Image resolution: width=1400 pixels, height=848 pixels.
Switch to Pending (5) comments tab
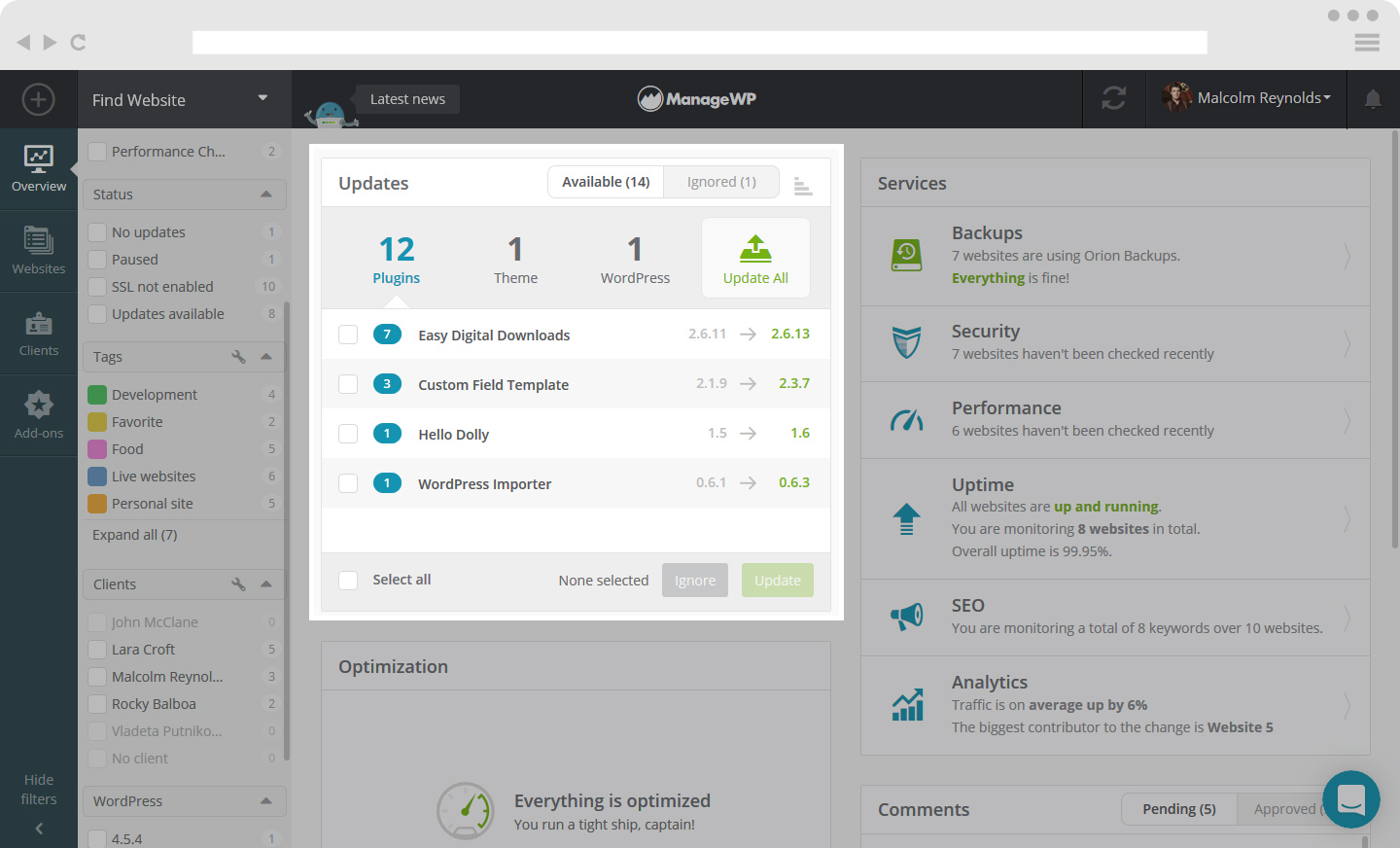pyautogui.click(x=1179, y=809)
